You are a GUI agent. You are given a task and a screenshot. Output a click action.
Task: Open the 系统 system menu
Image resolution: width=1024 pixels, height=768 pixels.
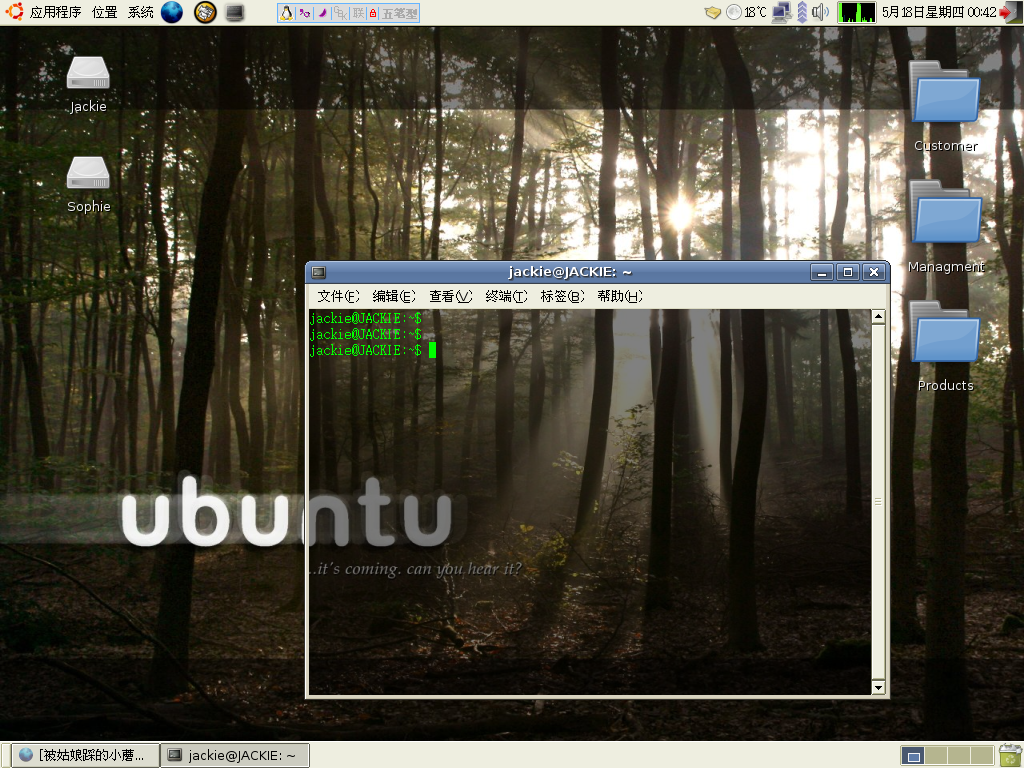[x=140, y=12]
